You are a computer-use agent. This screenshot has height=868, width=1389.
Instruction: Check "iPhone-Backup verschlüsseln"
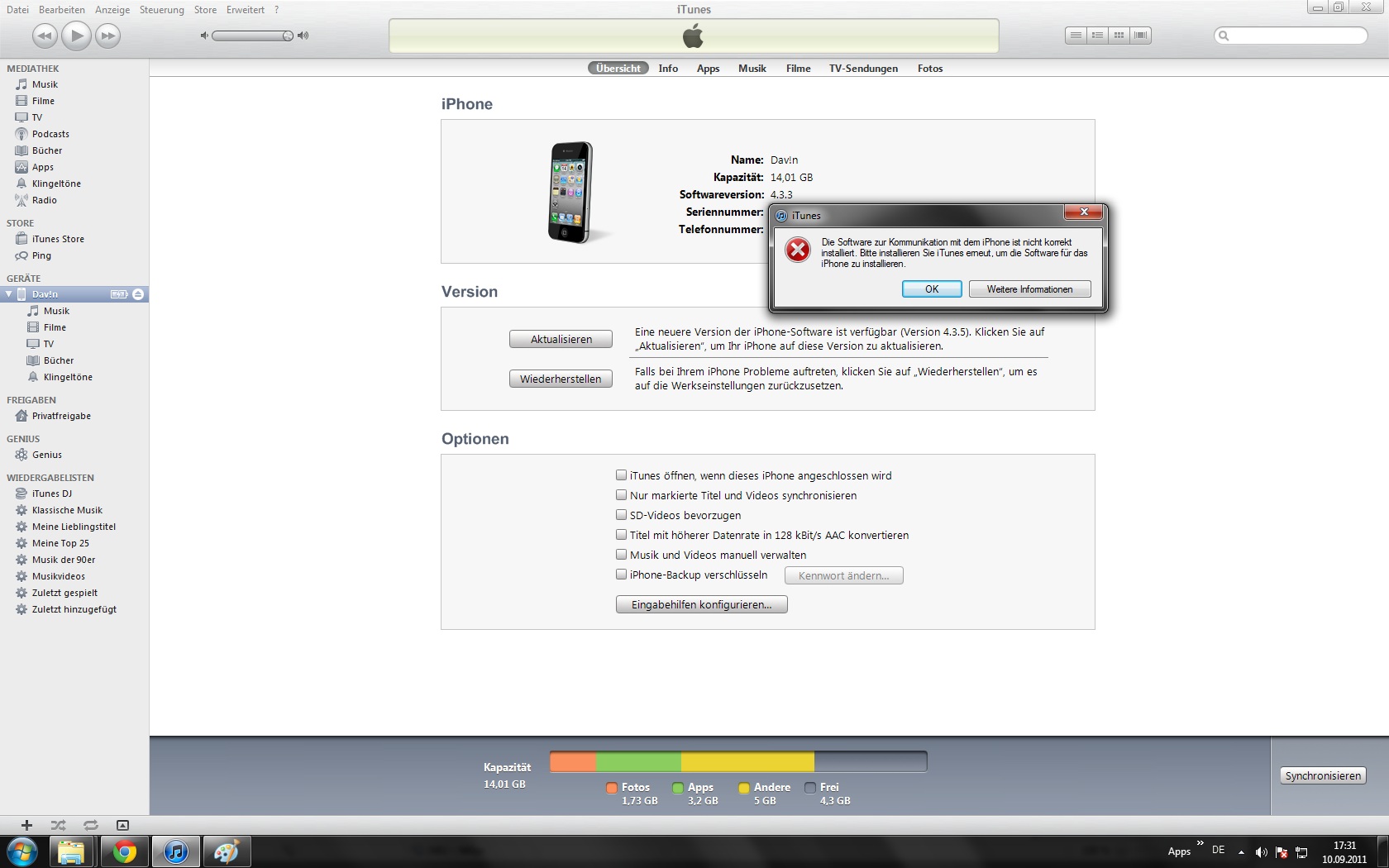tap(621, 575)
